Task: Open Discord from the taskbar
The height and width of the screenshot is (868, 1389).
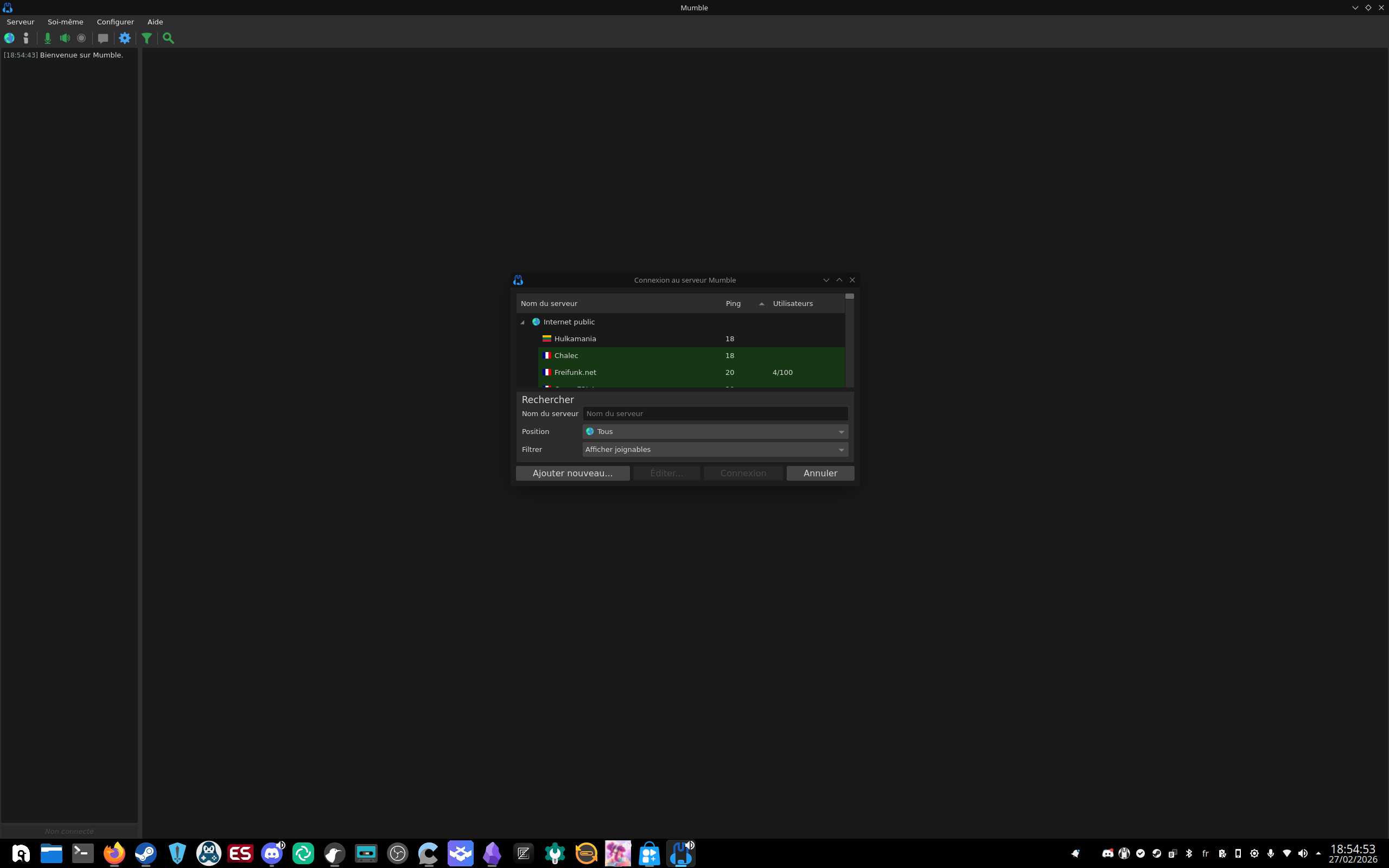Action: pos(272,853)
